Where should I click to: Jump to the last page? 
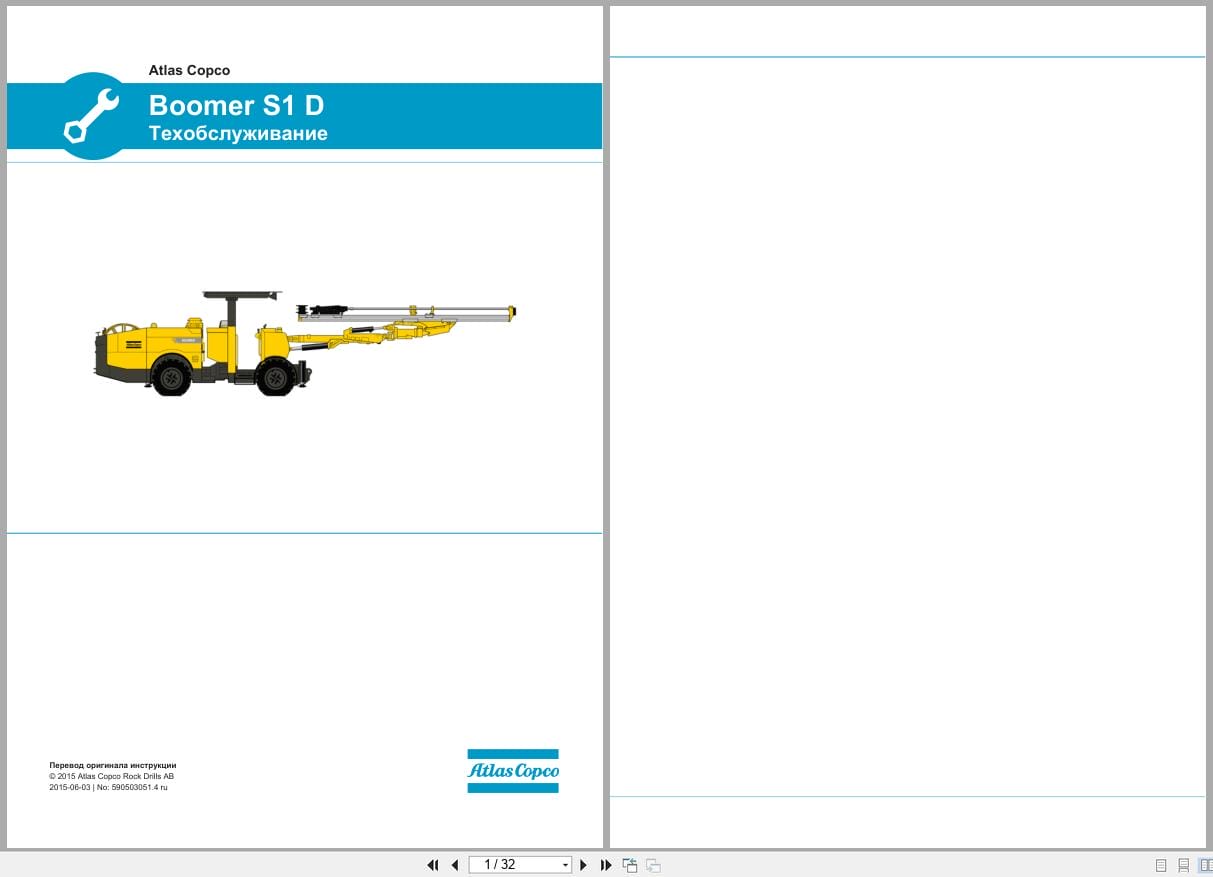pos(605,865)
